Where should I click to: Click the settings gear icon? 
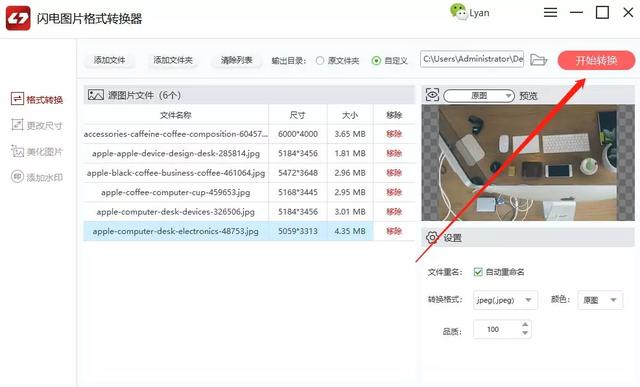click(x=432, y=237)
